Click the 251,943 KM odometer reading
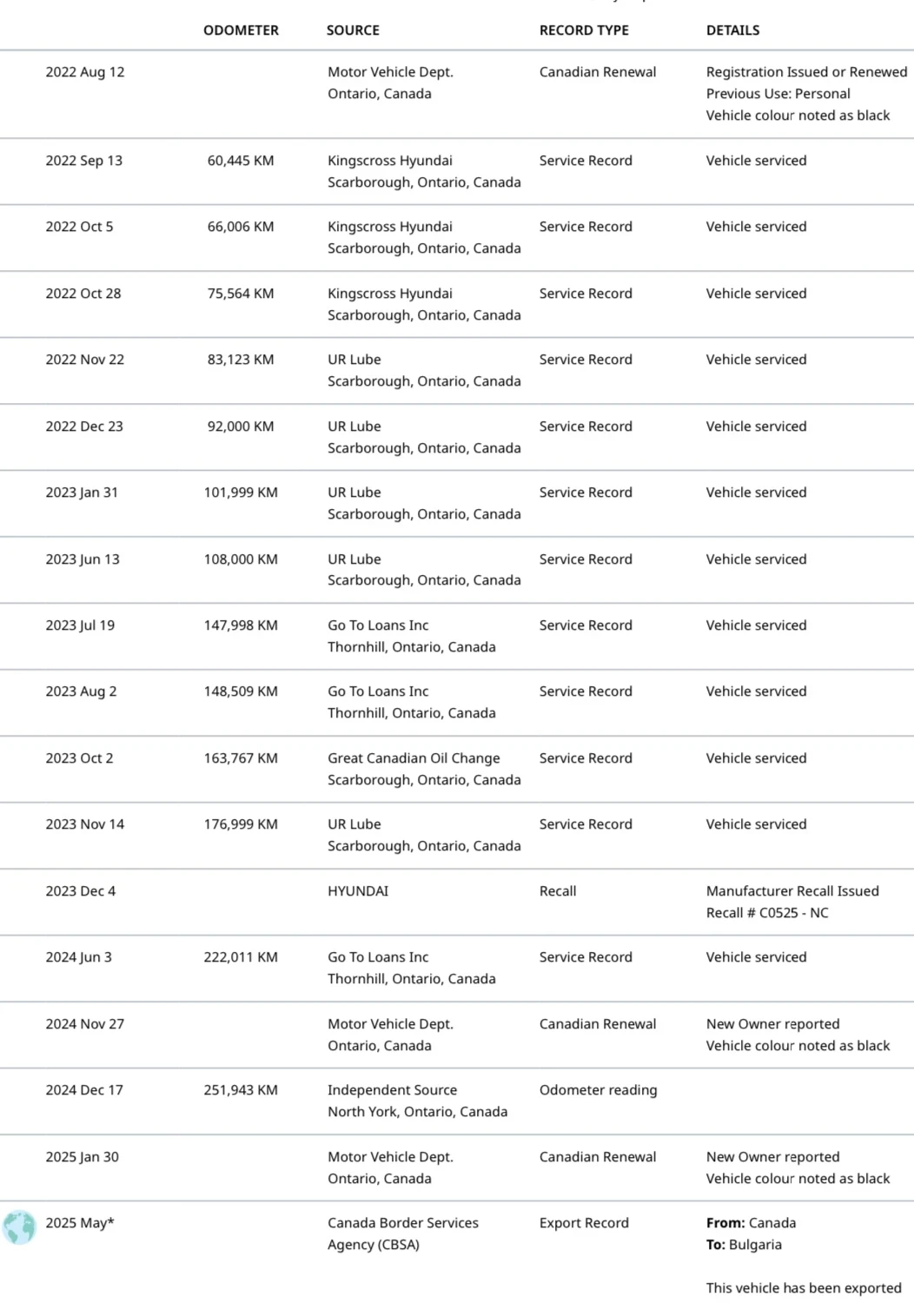Image resolution: width=914 pixels, height=1316 pixels. (241, 1090)
